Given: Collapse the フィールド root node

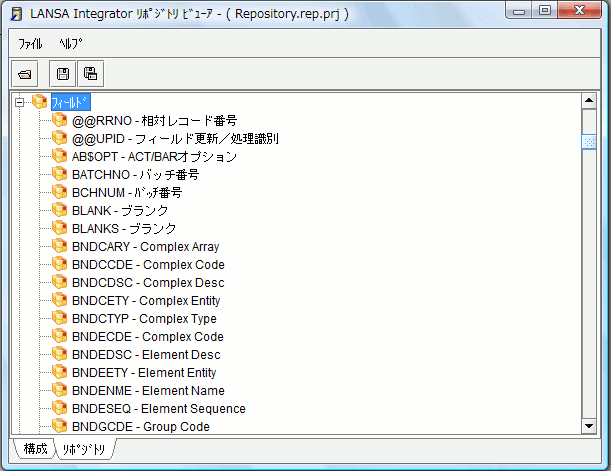Looking at the screenshot, I should coord(19,102).
